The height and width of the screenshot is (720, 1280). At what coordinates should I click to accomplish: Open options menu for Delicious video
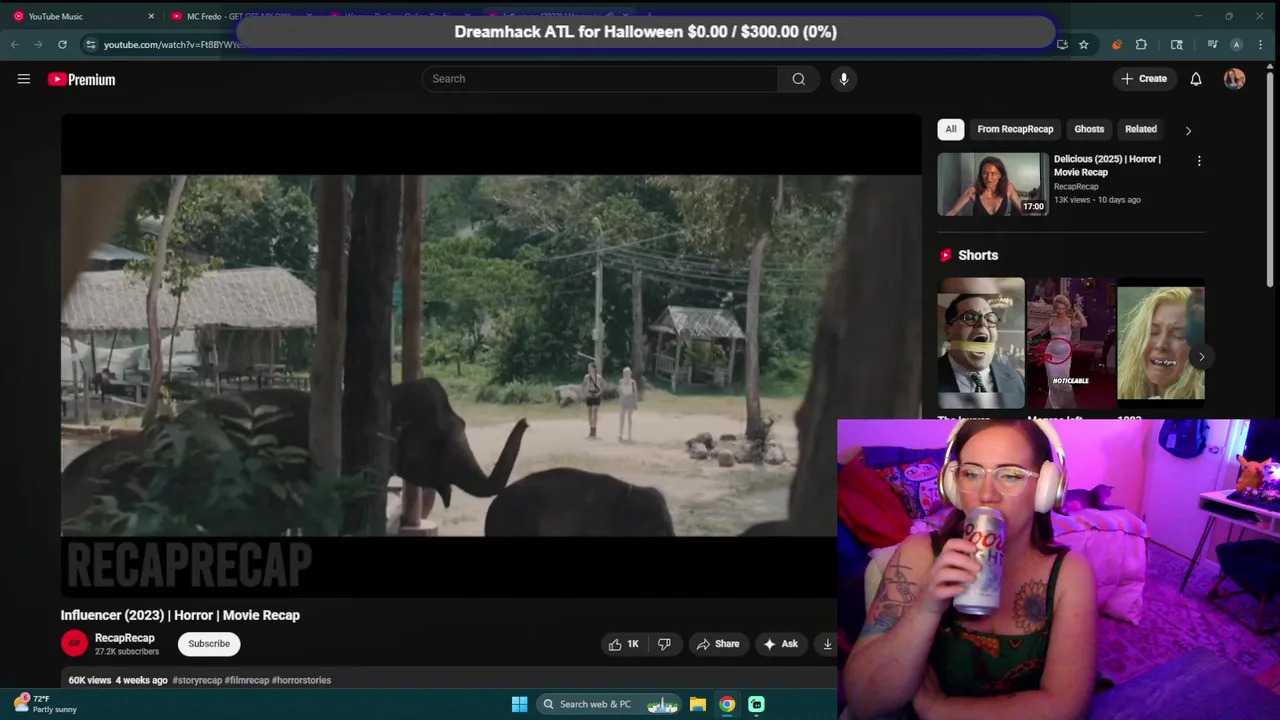1199,161
